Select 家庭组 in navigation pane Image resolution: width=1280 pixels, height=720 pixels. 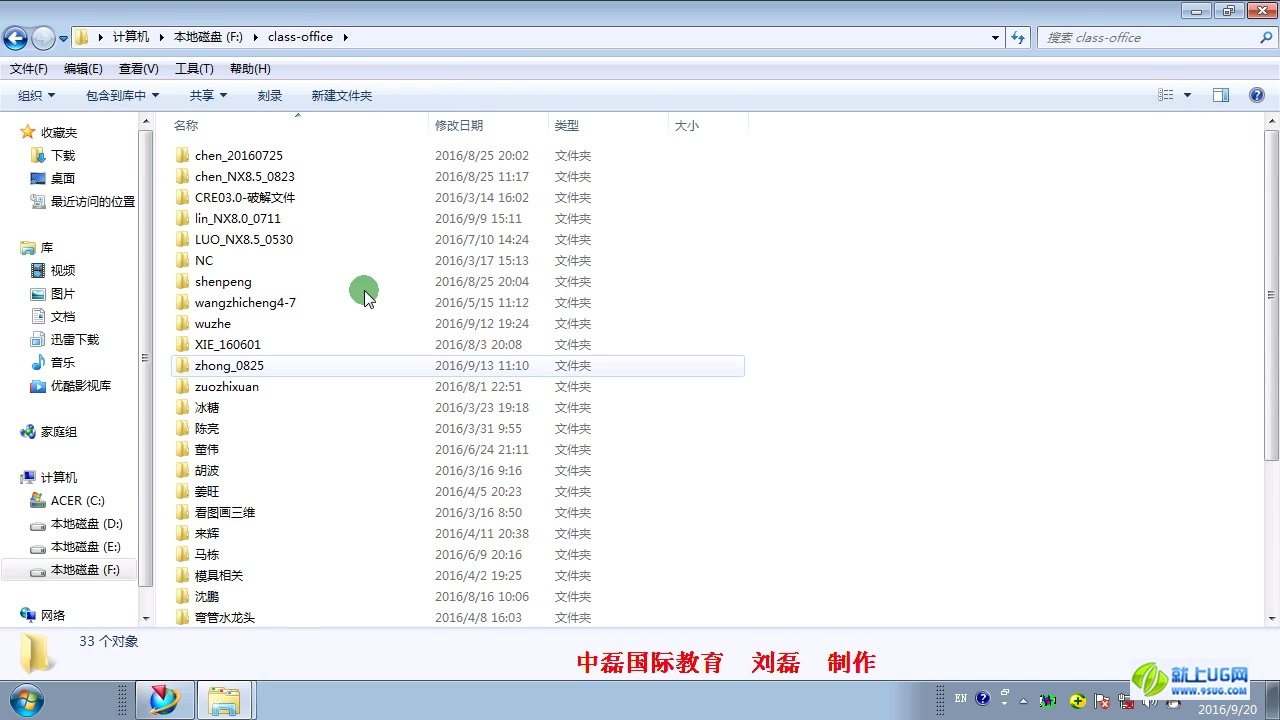[58, 432]
